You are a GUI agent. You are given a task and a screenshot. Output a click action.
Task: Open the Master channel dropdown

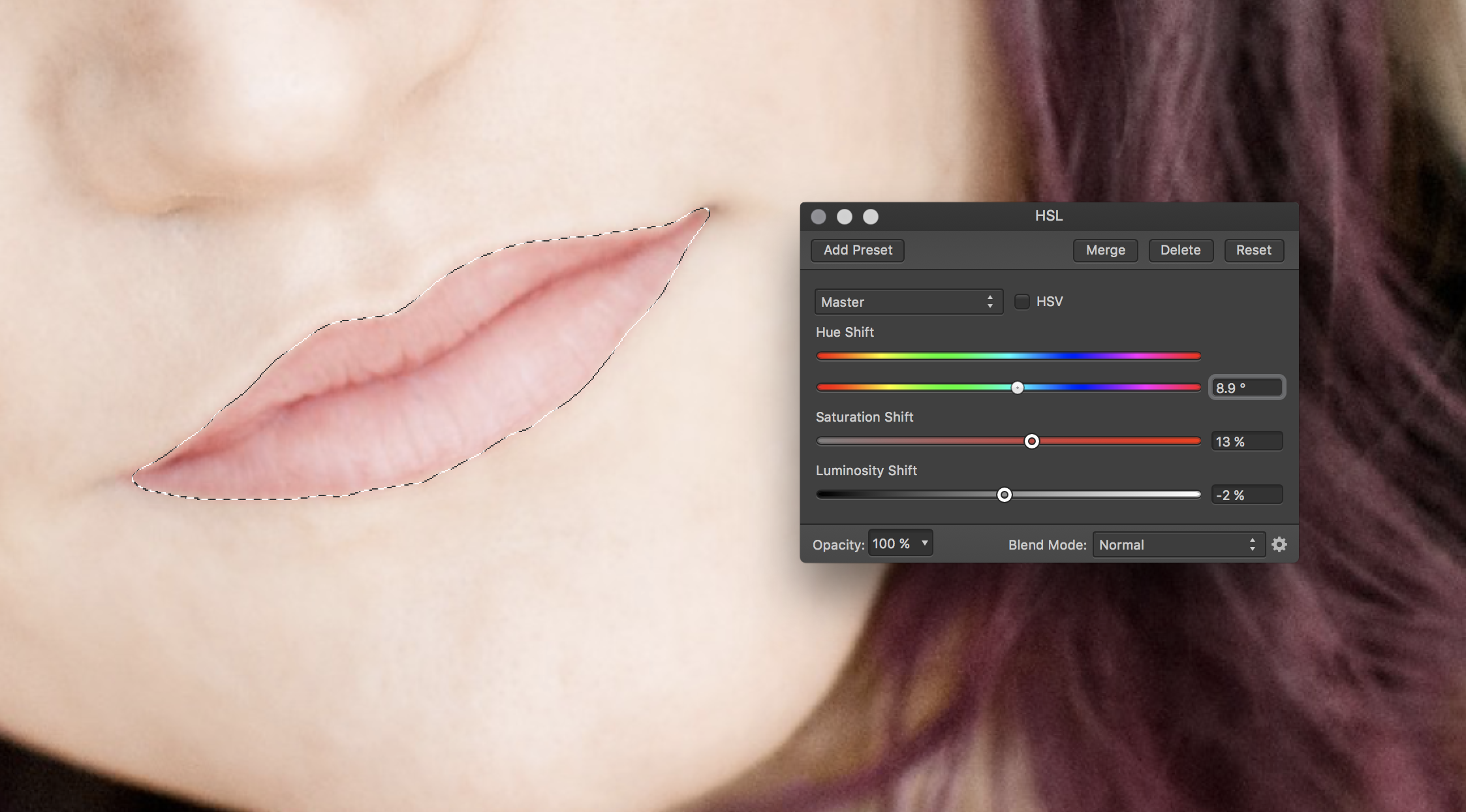tap(908, 302)
